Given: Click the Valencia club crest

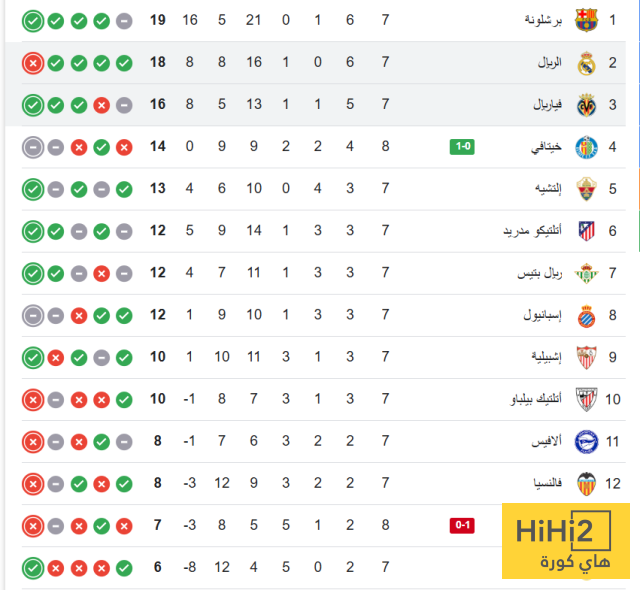Looking at the screenshot, I should pyautogui.click(x=586, y=484).
